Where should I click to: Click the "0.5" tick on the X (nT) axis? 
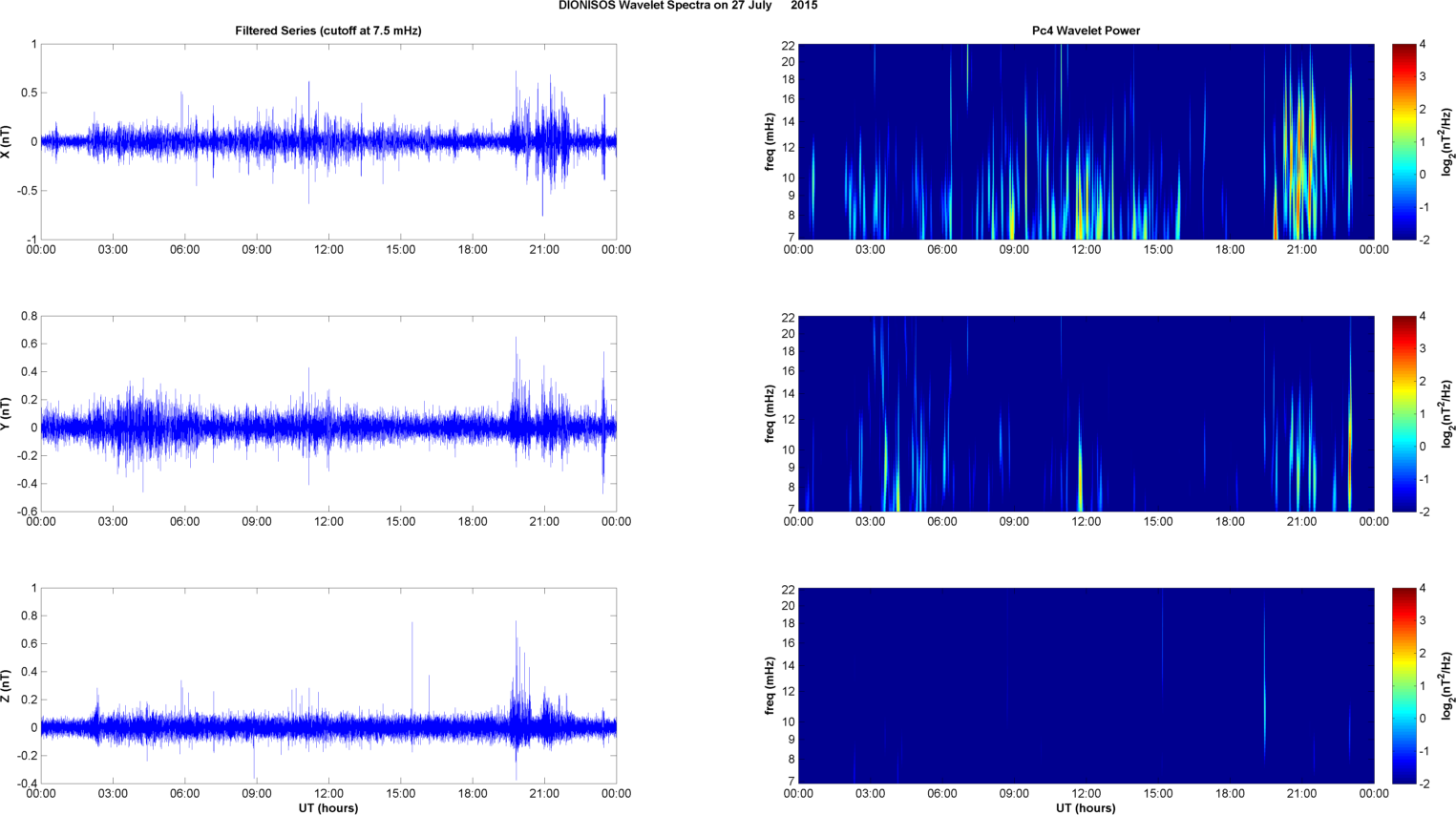pos(28,94)
